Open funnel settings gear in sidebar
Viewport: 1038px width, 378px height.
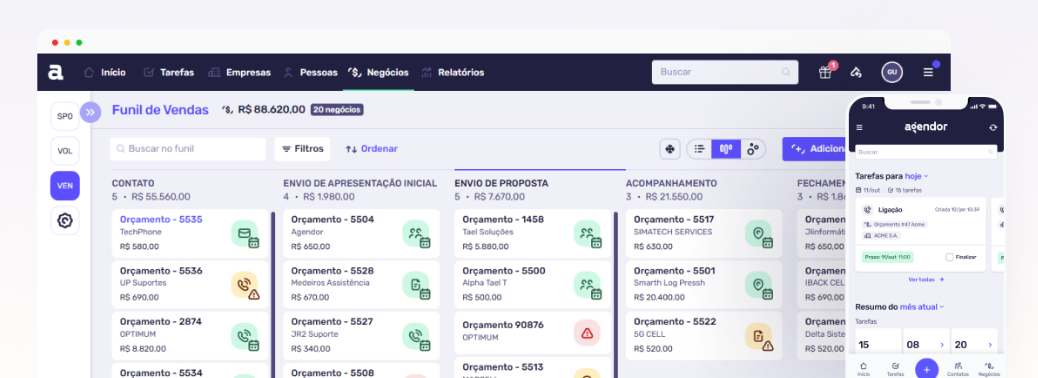65,220
